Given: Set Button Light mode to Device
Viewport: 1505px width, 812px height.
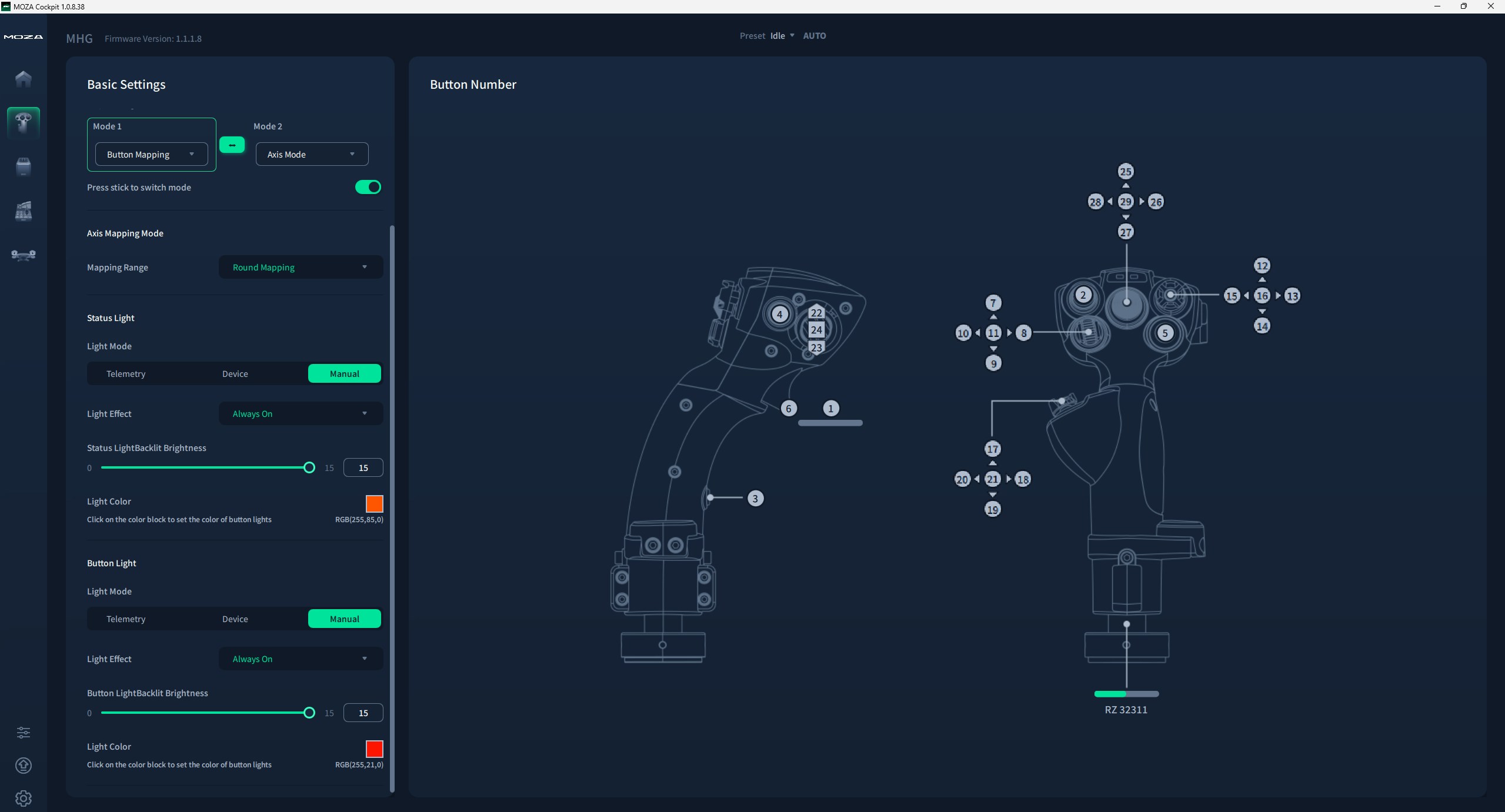Looking at the screenshot, I should point(235,619).
